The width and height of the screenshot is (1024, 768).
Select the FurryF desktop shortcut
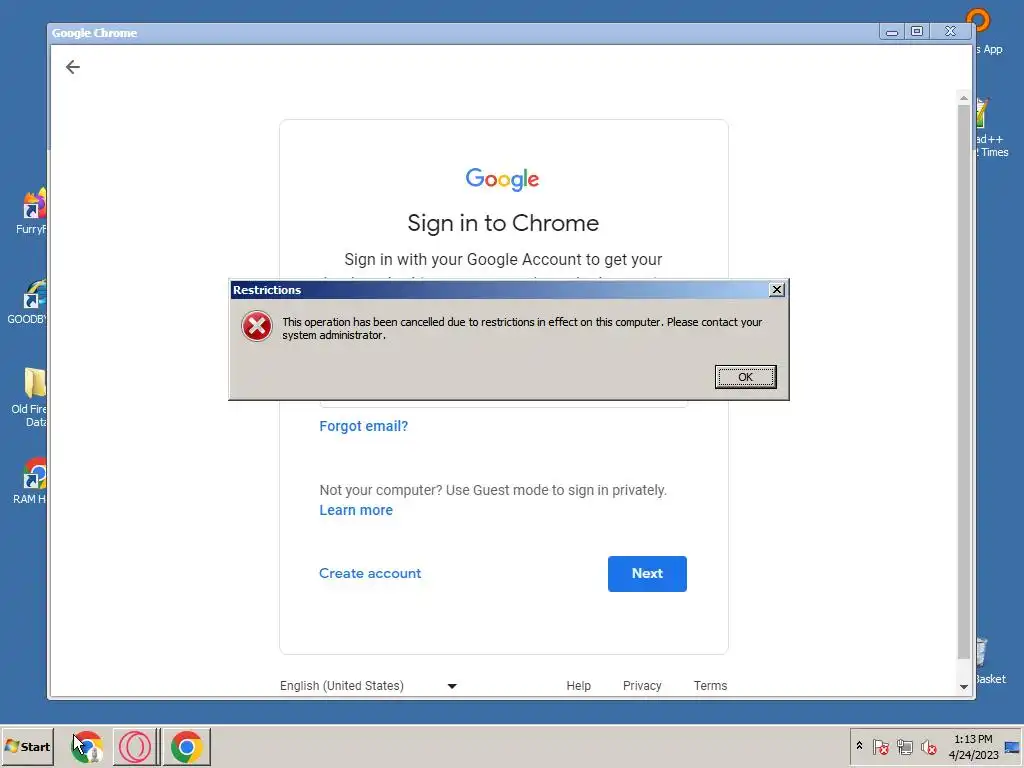[32, 211]
